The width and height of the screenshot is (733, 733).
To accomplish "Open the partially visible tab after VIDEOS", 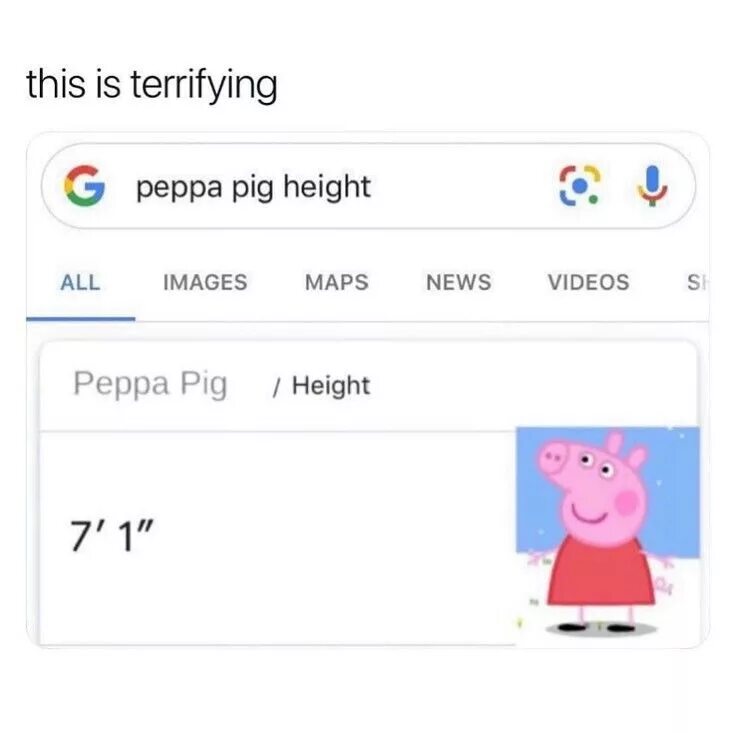I will click(697, 282).
